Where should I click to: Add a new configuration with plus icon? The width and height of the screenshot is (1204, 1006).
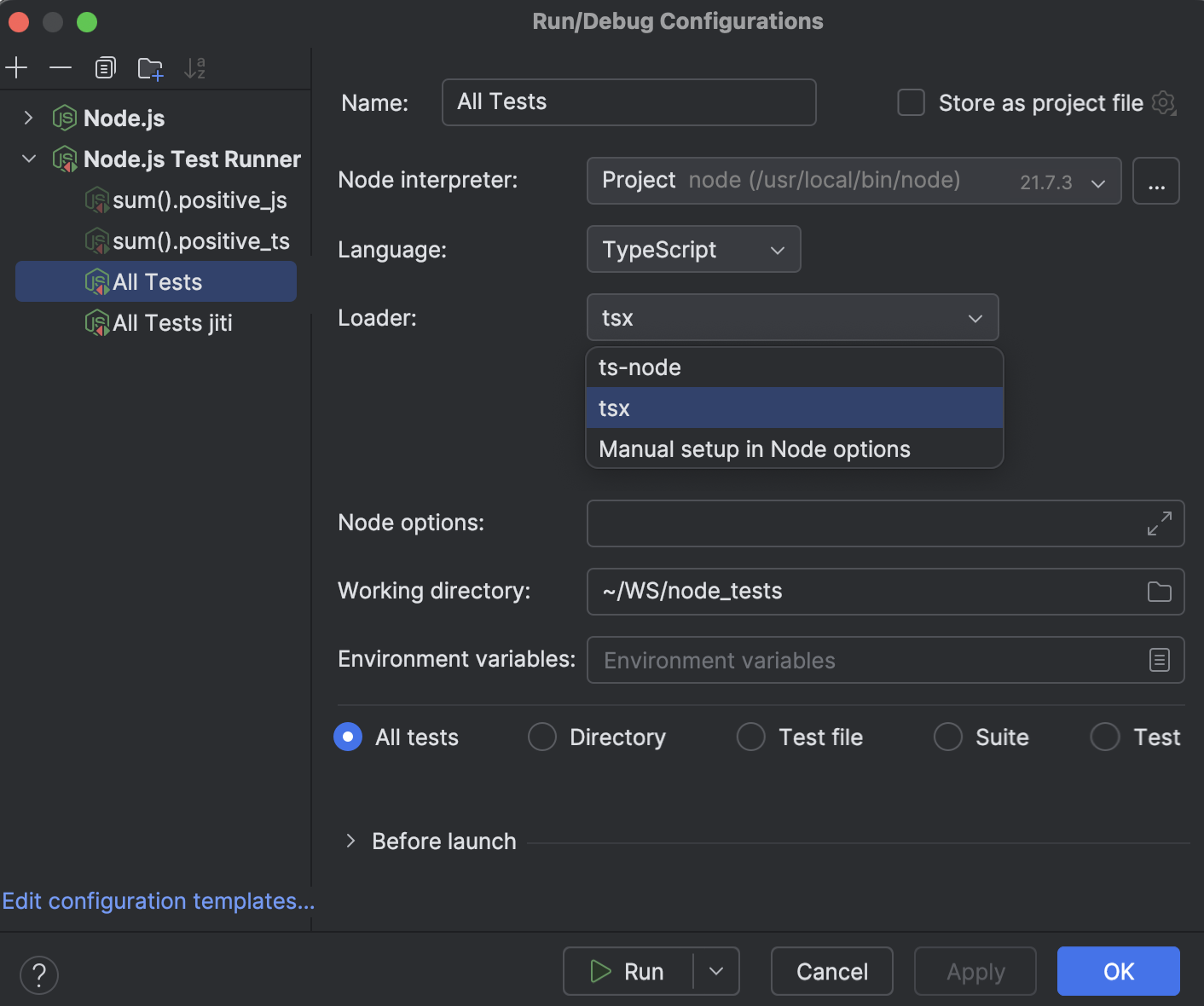17,67
